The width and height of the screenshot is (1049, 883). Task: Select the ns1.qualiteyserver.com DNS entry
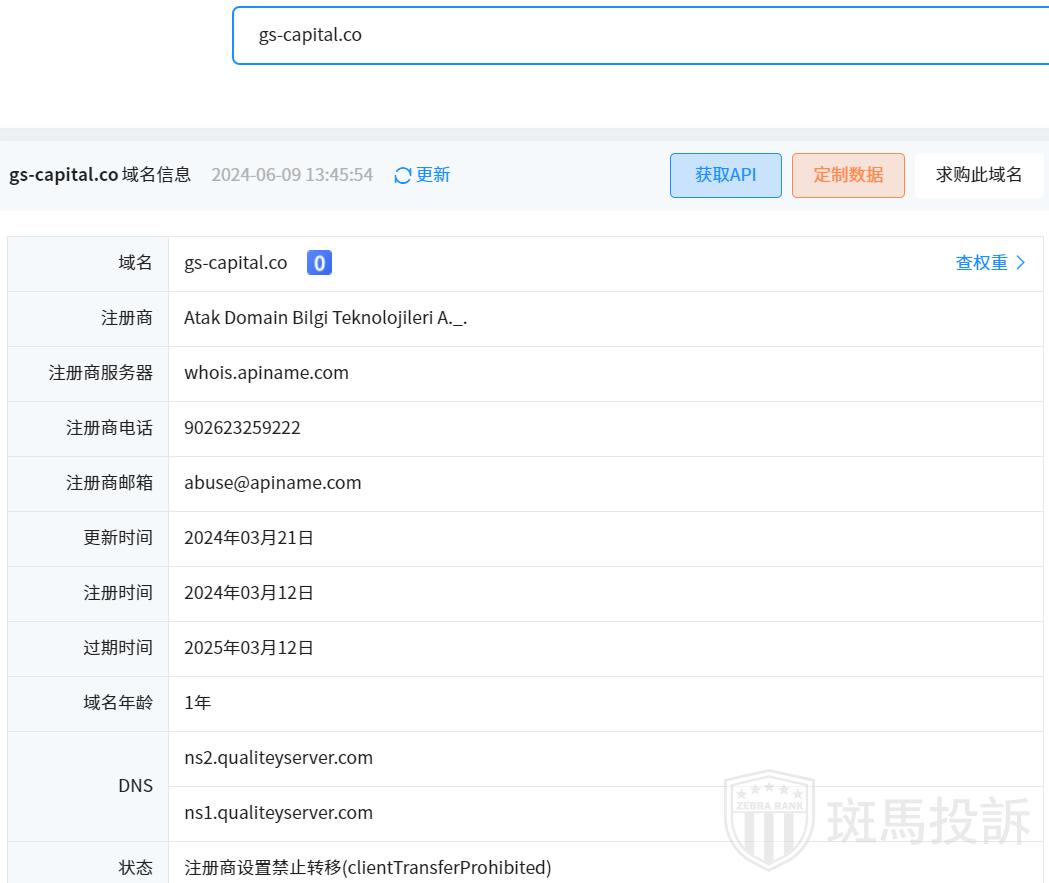tap(278, 813)
